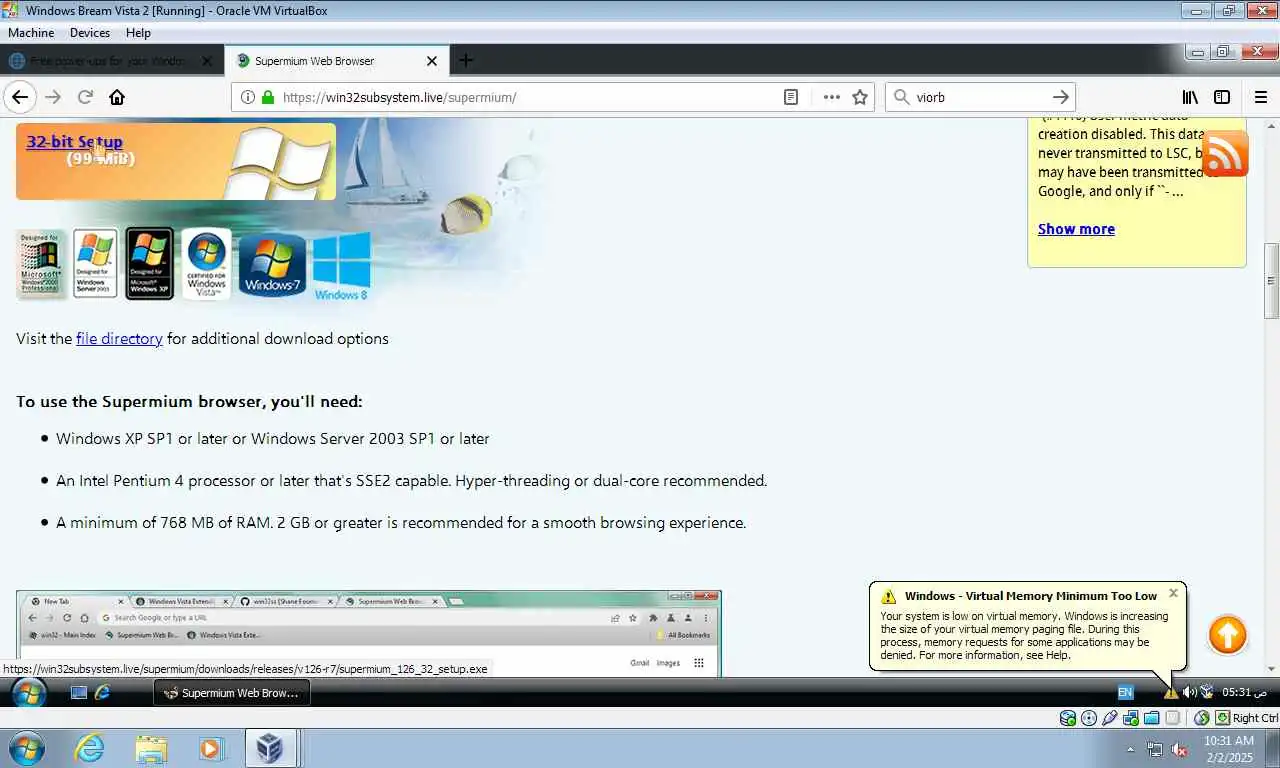
Task: Open the Devices menu in VirtualBox
Action: 90,33
